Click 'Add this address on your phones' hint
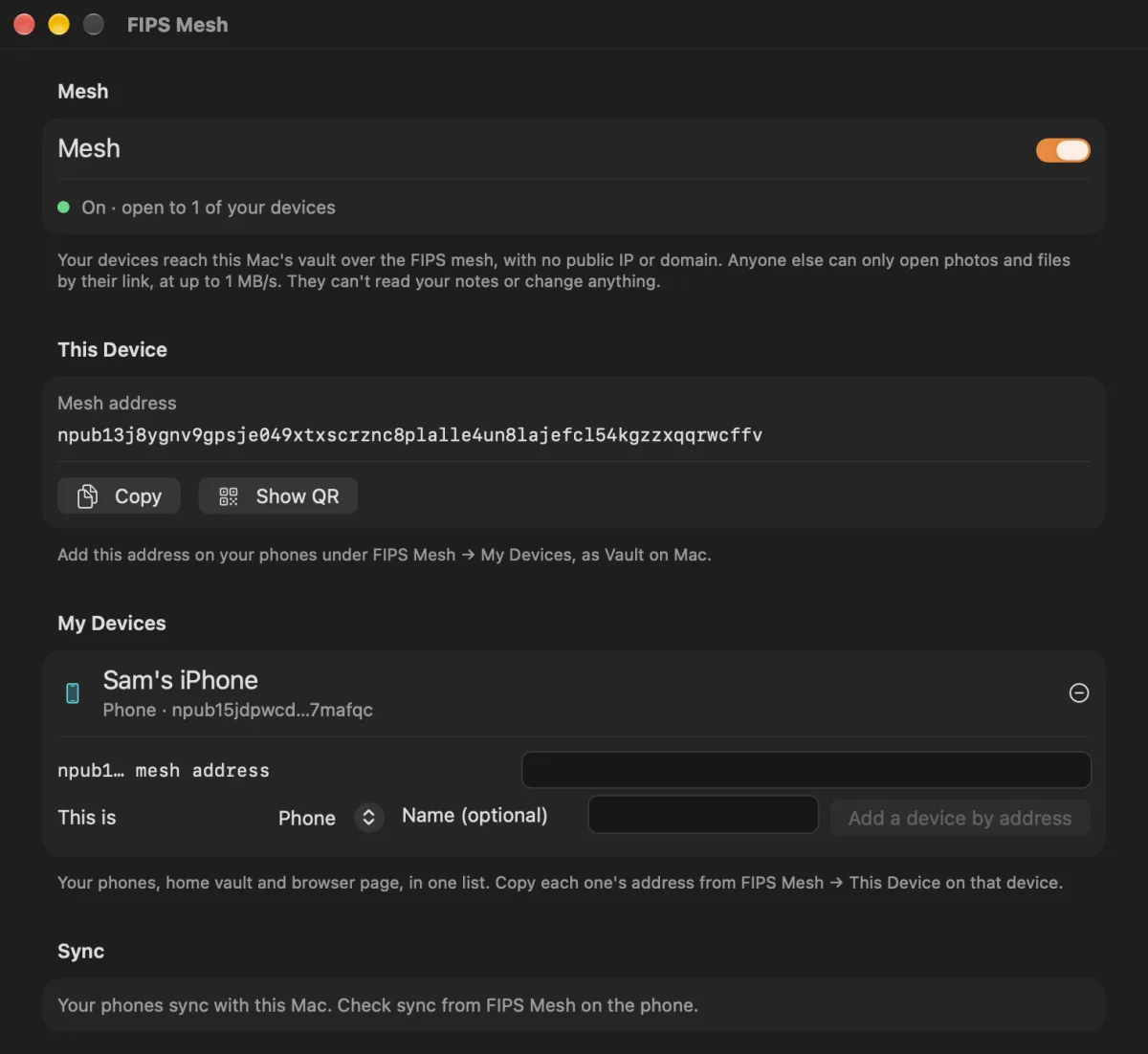 (385, 555)
